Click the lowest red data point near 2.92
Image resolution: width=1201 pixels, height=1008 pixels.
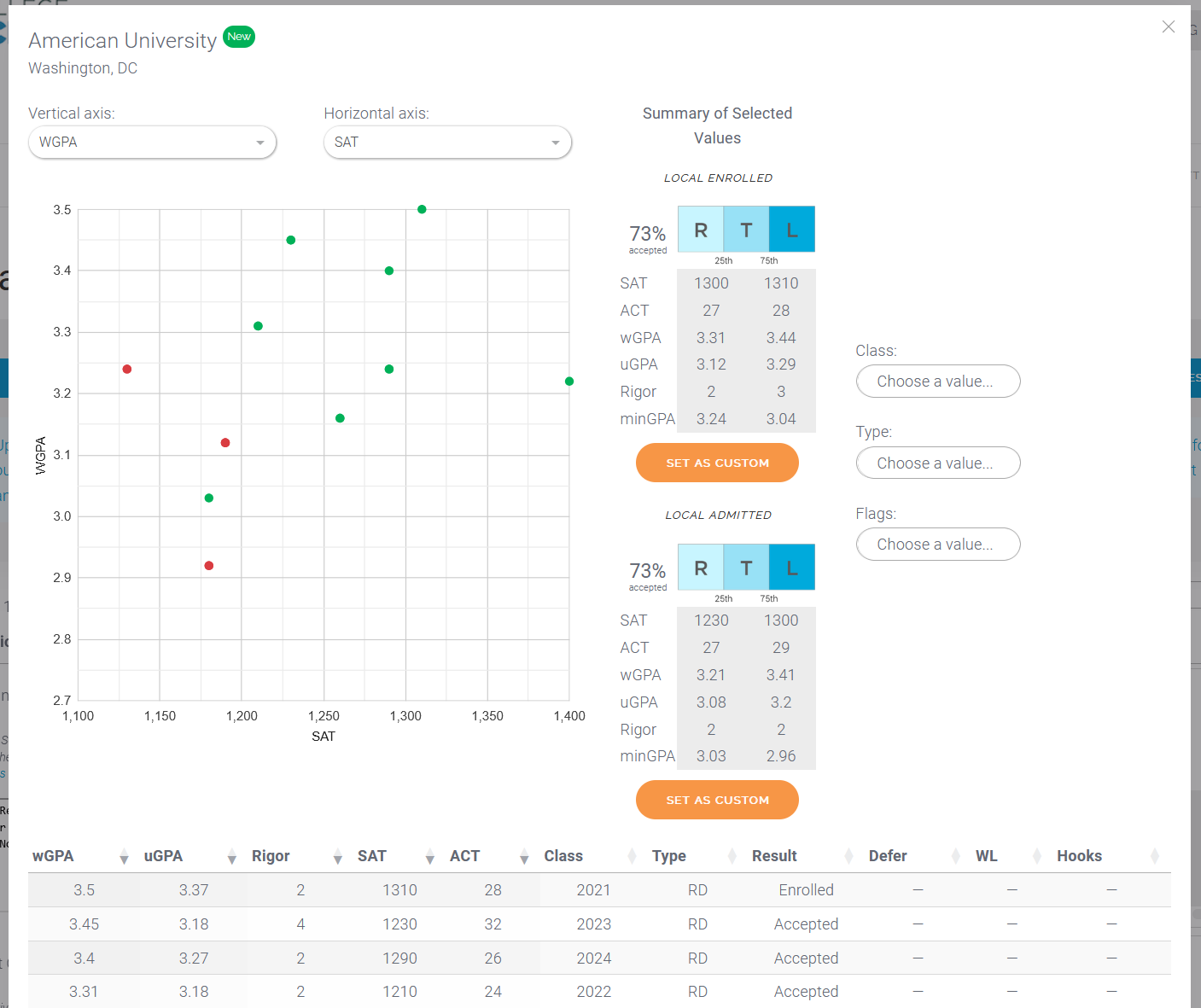coord(209,566)
